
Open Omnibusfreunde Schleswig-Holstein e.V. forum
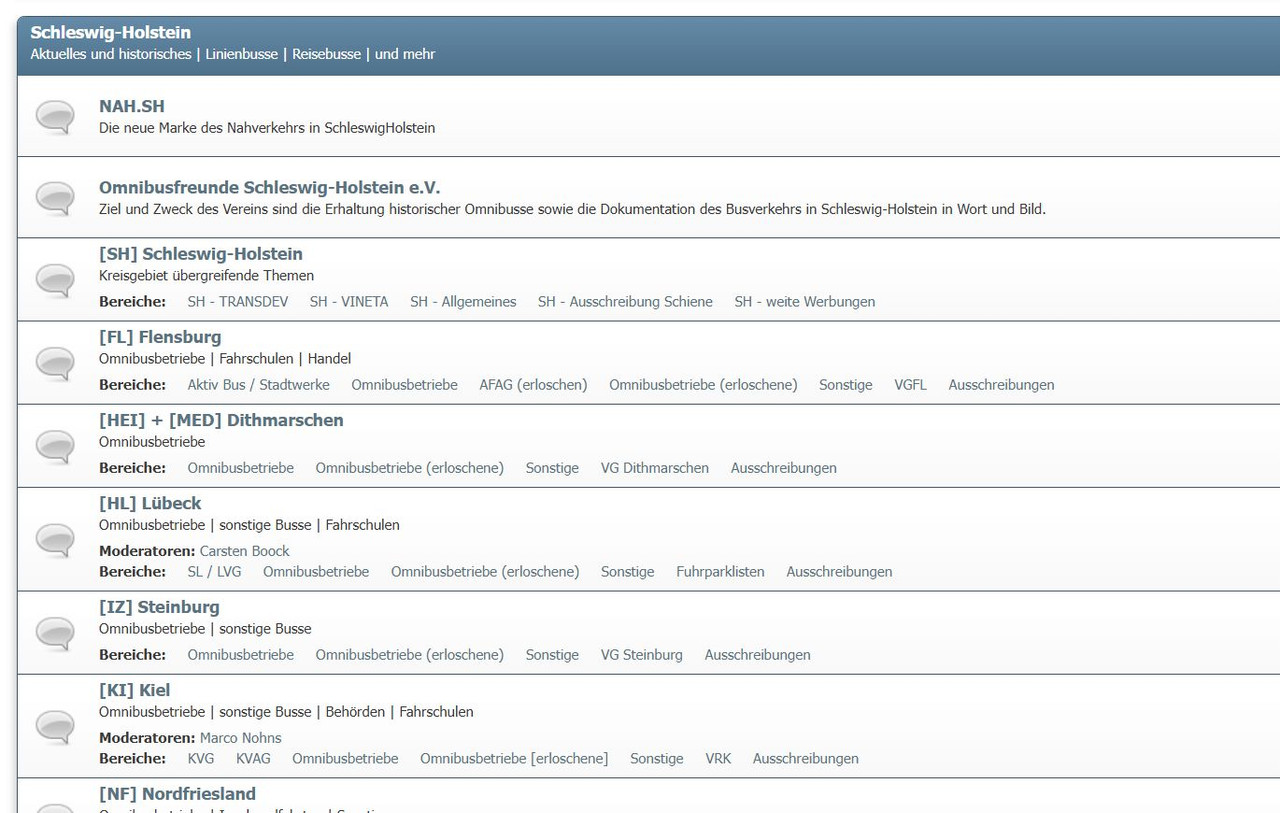[270, 187]
